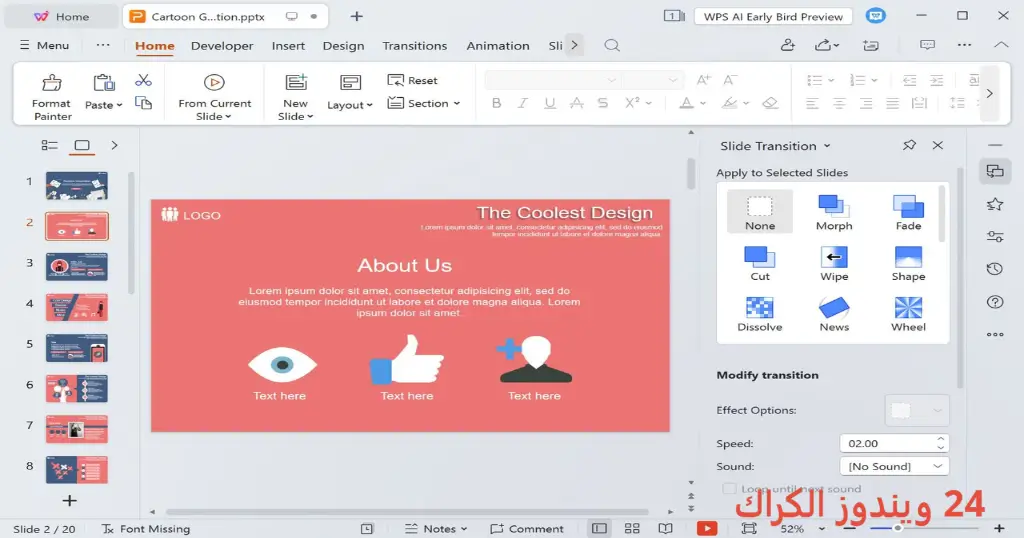This screenshot has height=538, width=1024.
Task: Open the superscript dropdown arrow
Action: (648, 103)
